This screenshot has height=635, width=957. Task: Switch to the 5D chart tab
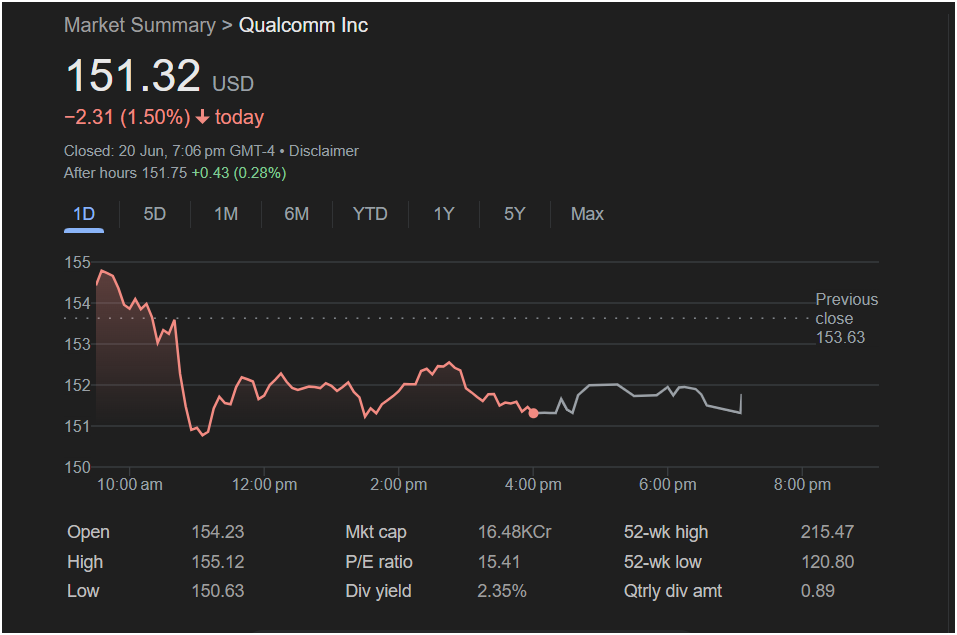154,214
